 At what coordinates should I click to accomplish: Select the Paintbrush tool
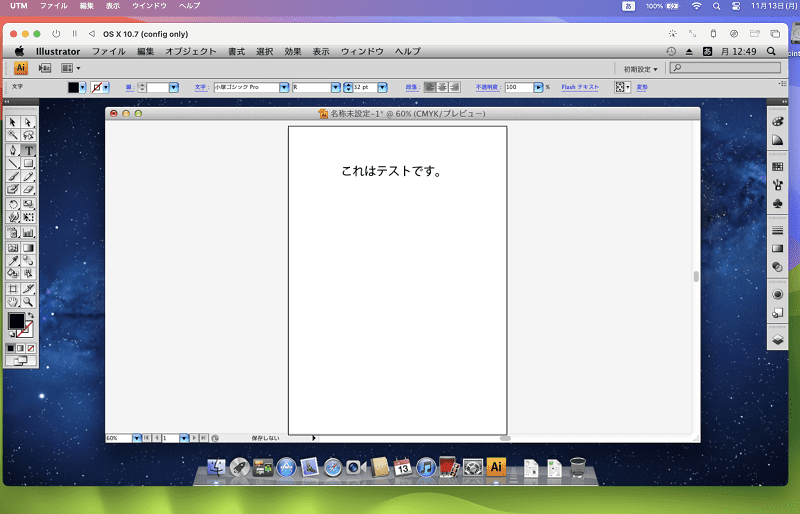pyautogui.click(x=13, y=177)
